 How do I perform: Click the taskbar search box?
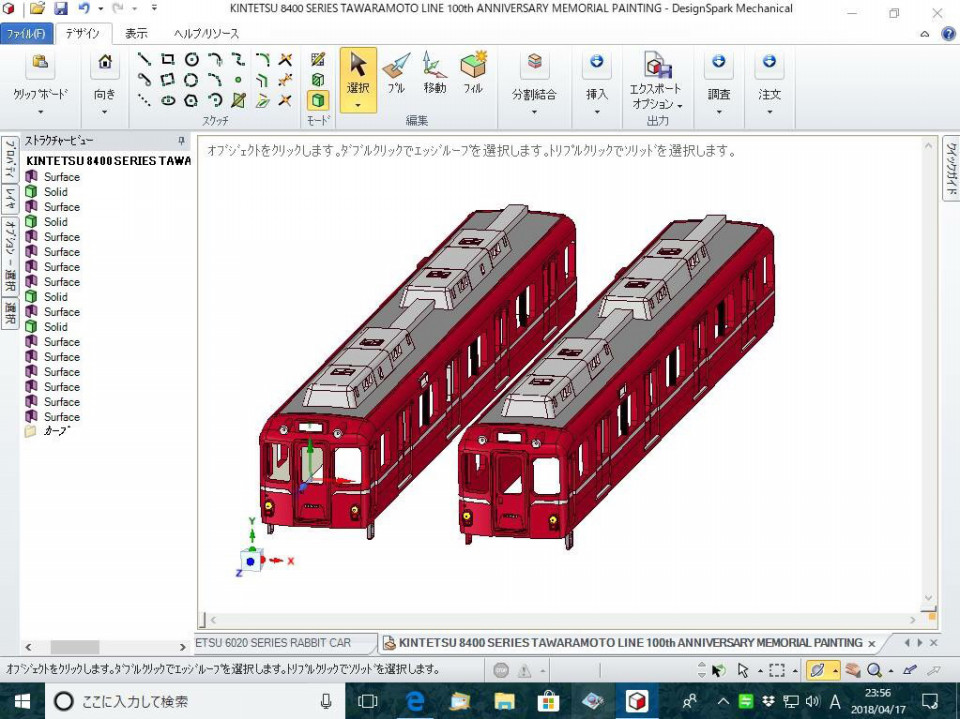tap(195, 701)
